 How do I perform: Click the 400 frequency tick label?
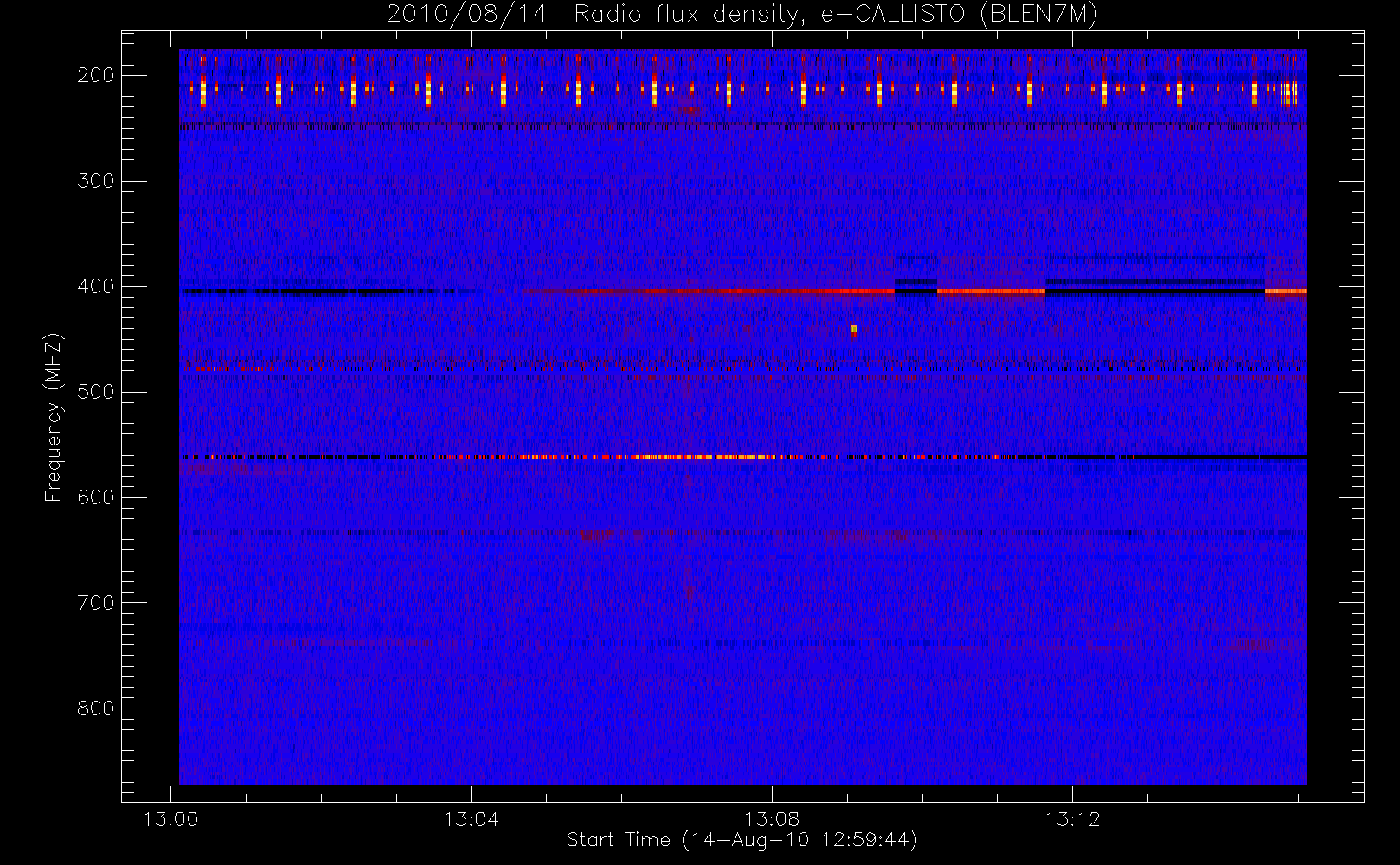coord(96,286)
